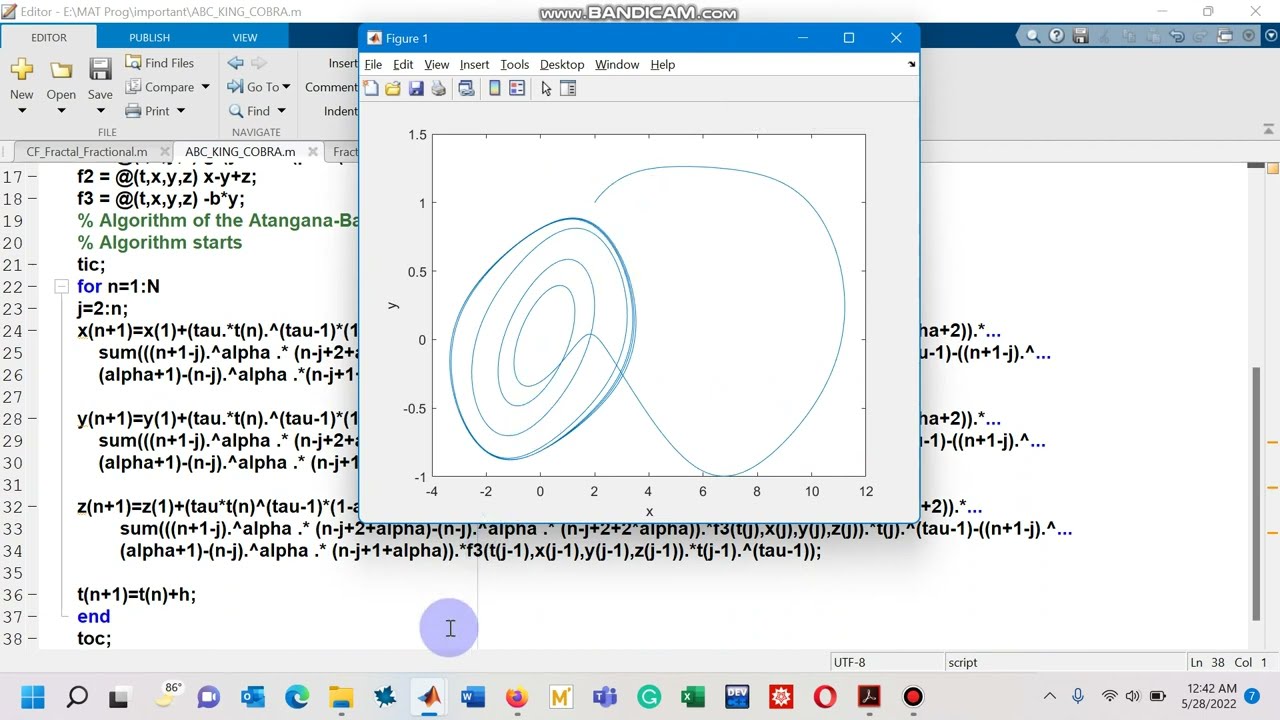Expand the Open dropdown arrow
The height and width of the screenshot is (720, 1280).
pyautogui.click(x=61, y=110)
